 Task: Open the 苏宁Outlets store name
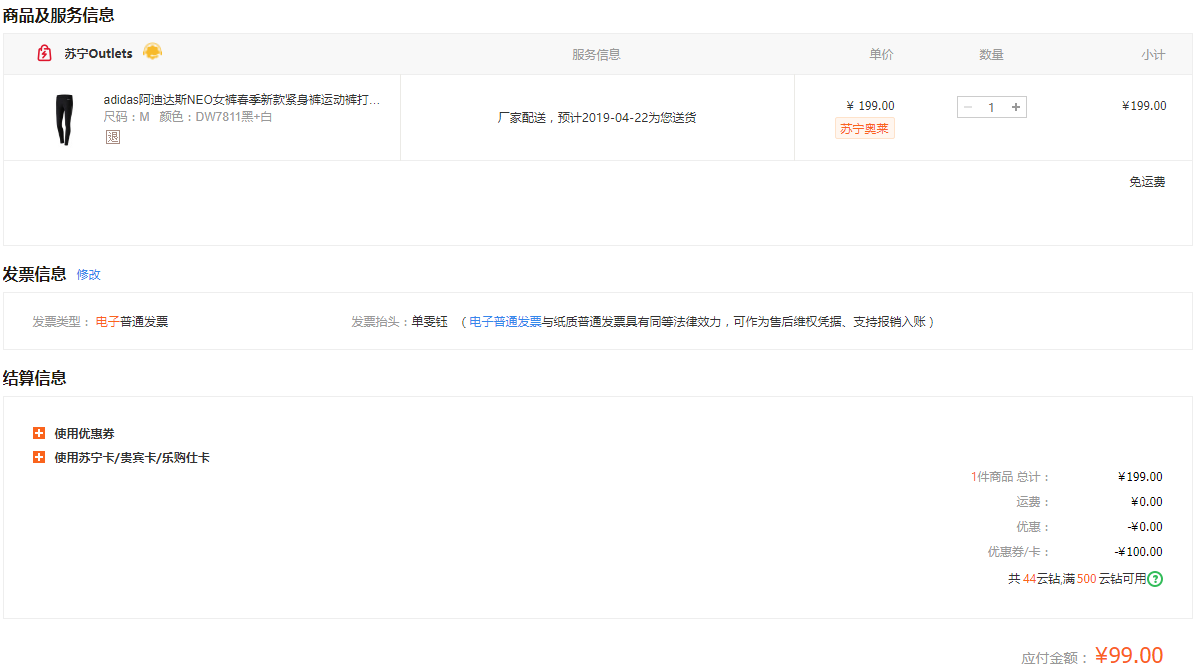pyautogui.click(x=98, y=53)
